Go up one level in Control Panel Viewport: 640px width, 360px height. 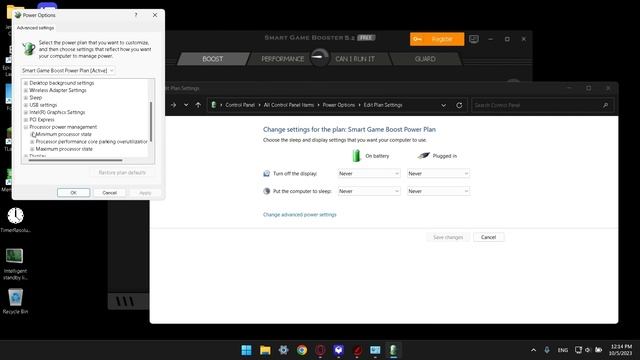point(198,105)
